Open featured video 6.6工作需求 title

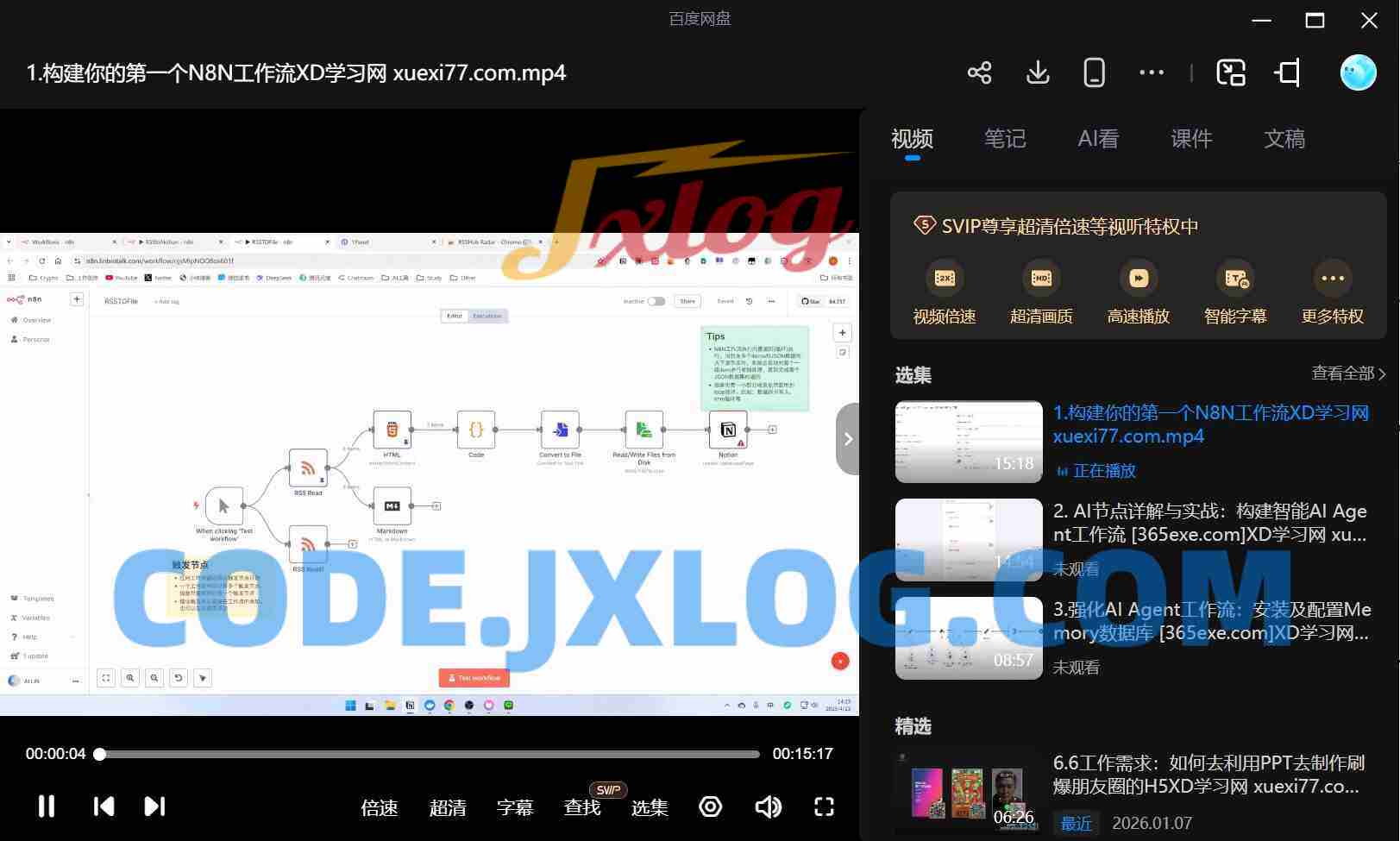(1209, 775)
